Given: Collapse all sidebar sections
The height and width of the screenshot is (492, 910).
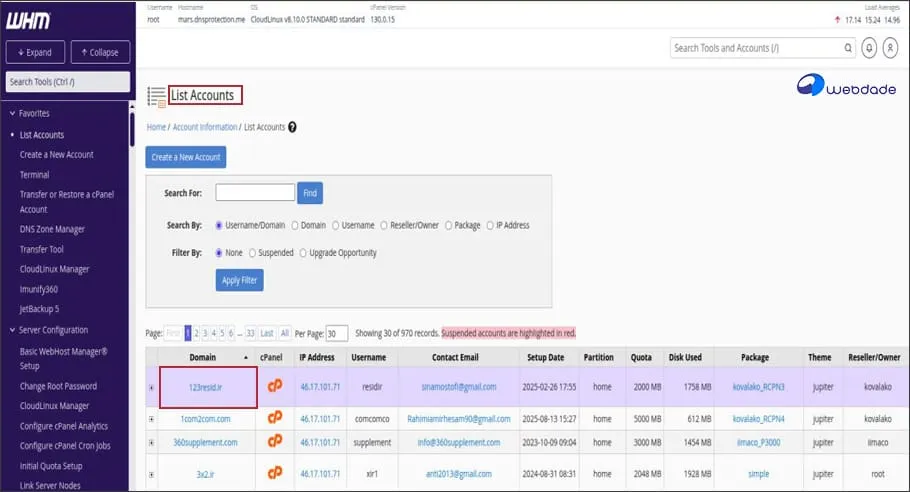Looking at the screenshot, I should point(100,52).
